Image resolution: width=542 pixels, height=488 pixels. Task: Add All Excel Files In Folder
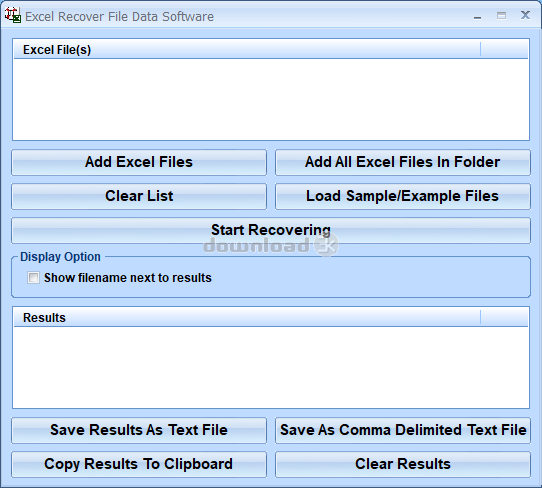pos(403,162)
